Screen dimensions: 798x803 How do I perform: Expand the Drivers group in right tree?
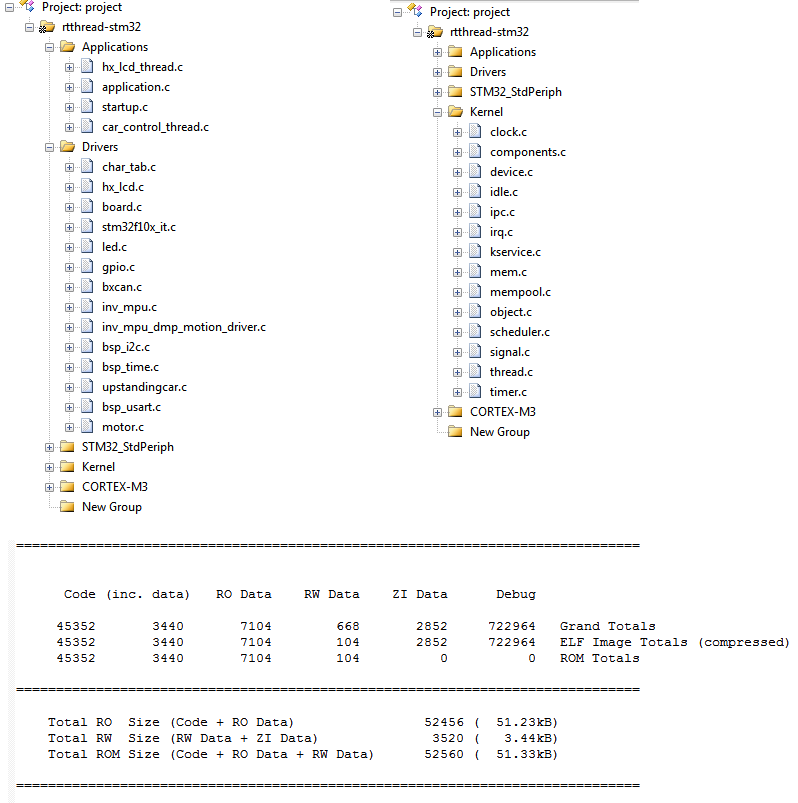point(437,73)
